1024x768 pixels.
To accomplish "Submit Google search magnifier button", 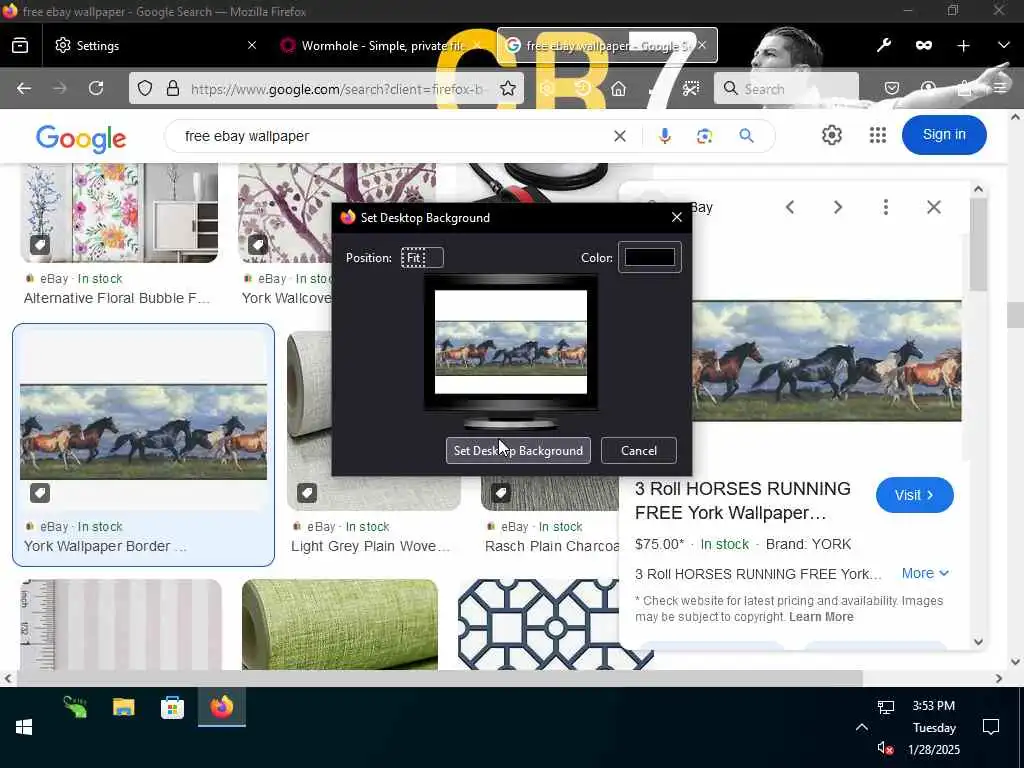I will pos(746,136).
